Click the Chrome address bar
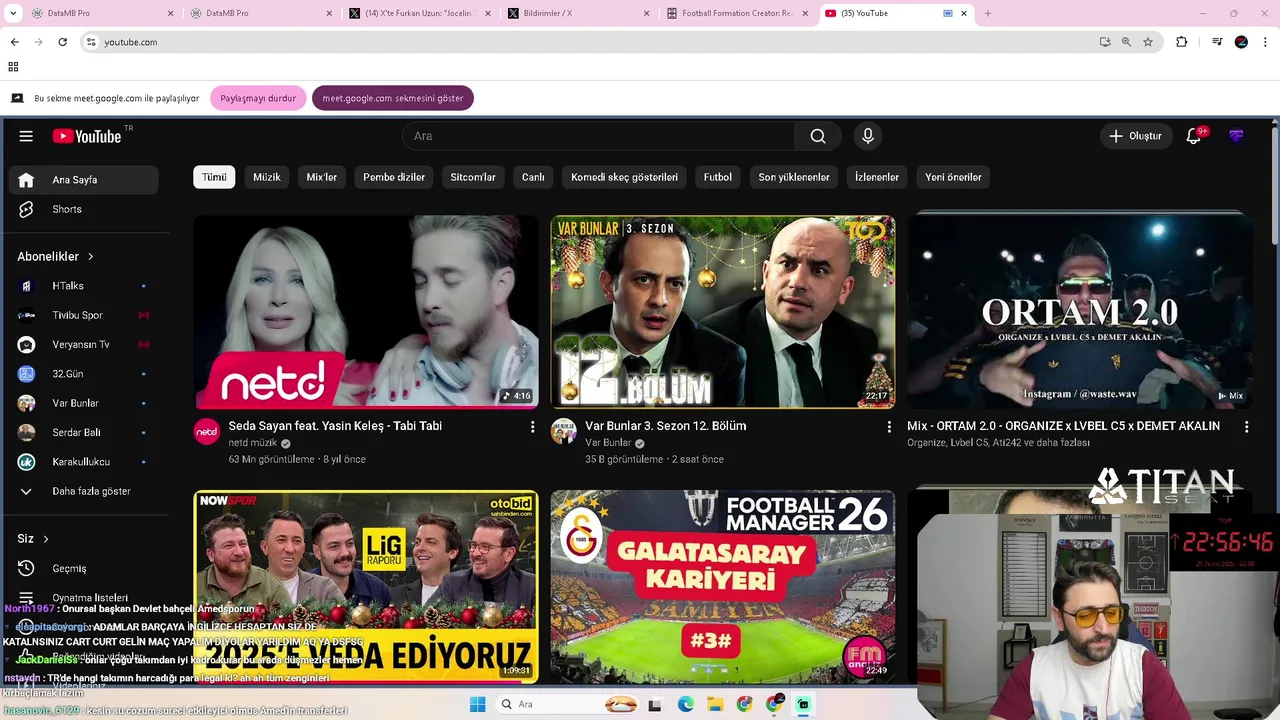This screenshot has width=1280, height=720. [590, 42]
